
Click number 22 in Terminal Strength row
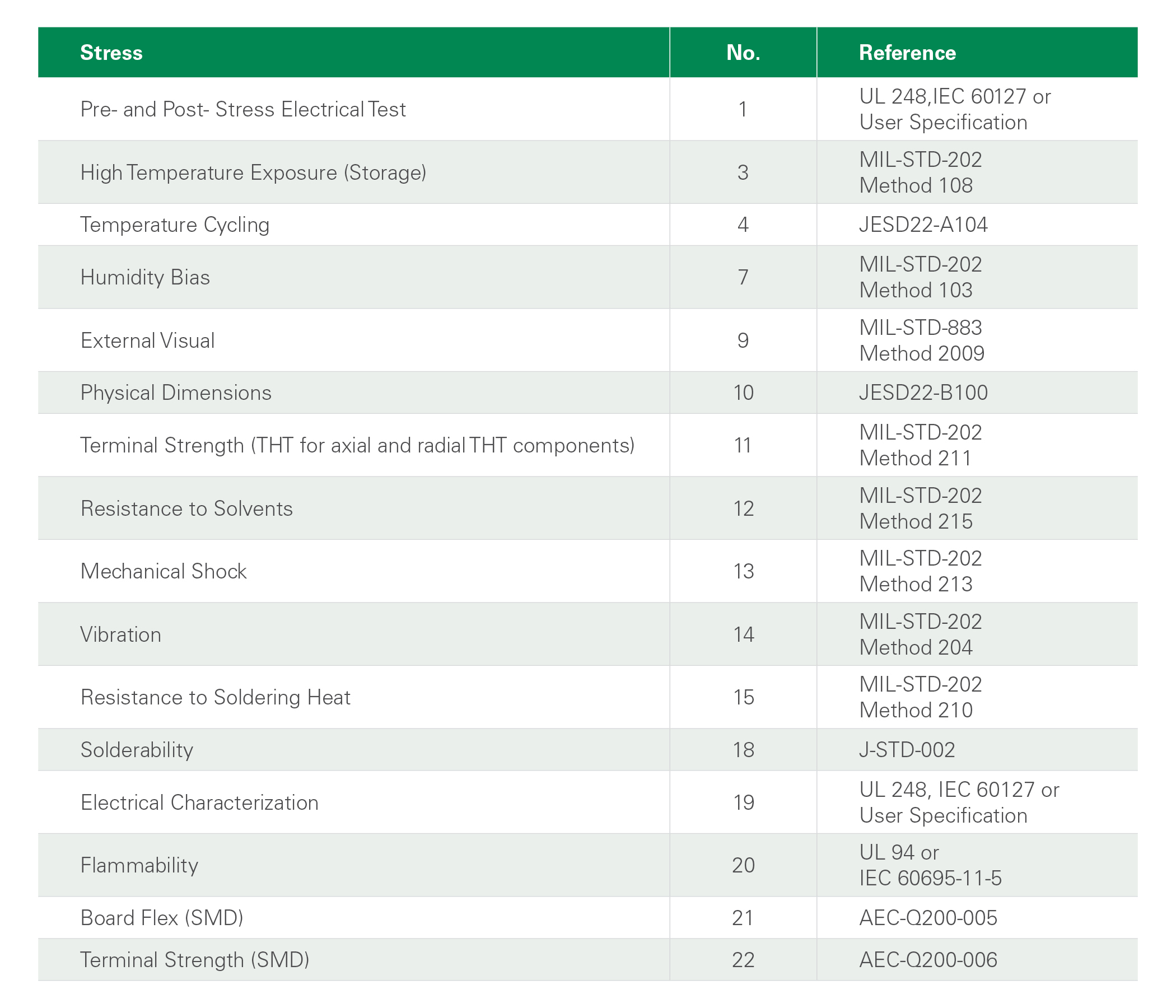click(743, 960)
